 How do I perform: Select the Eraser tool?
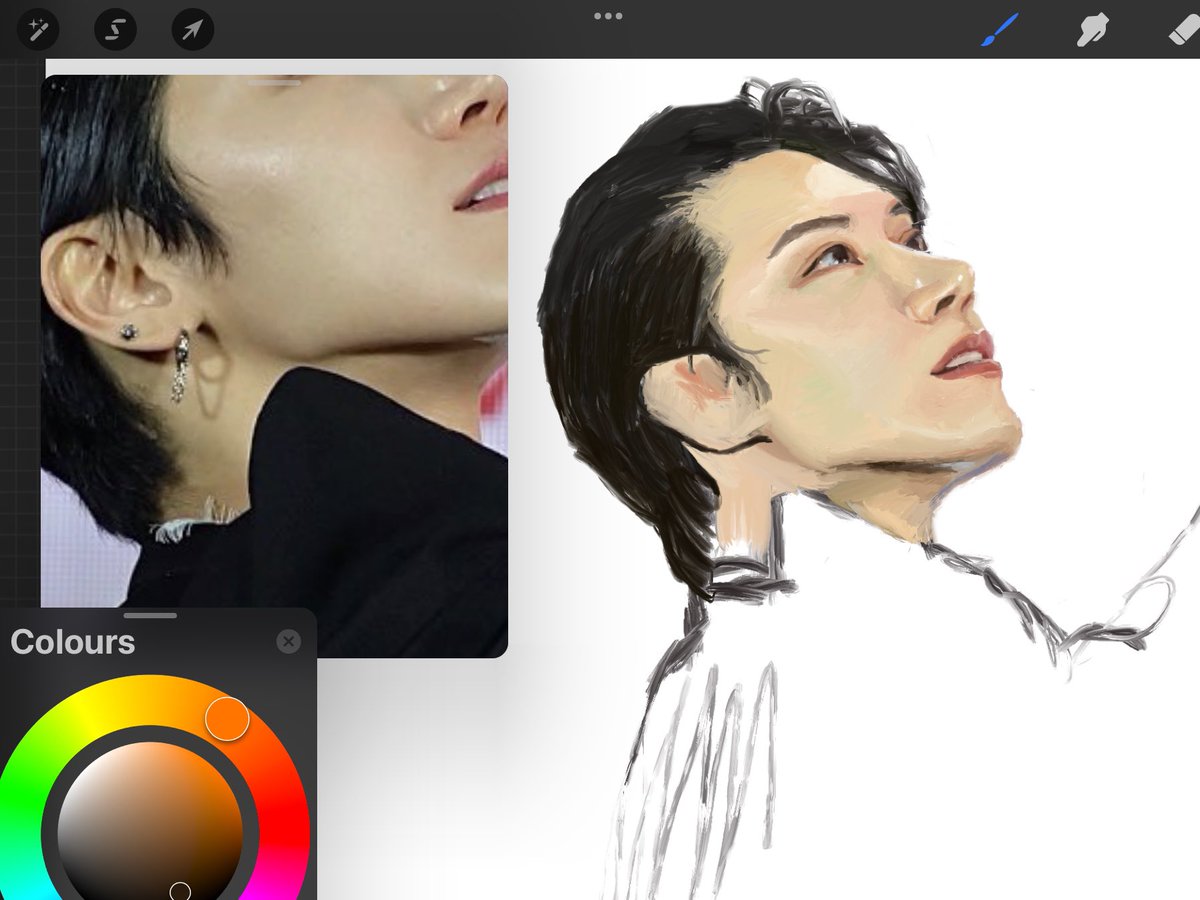(1183, 30)
